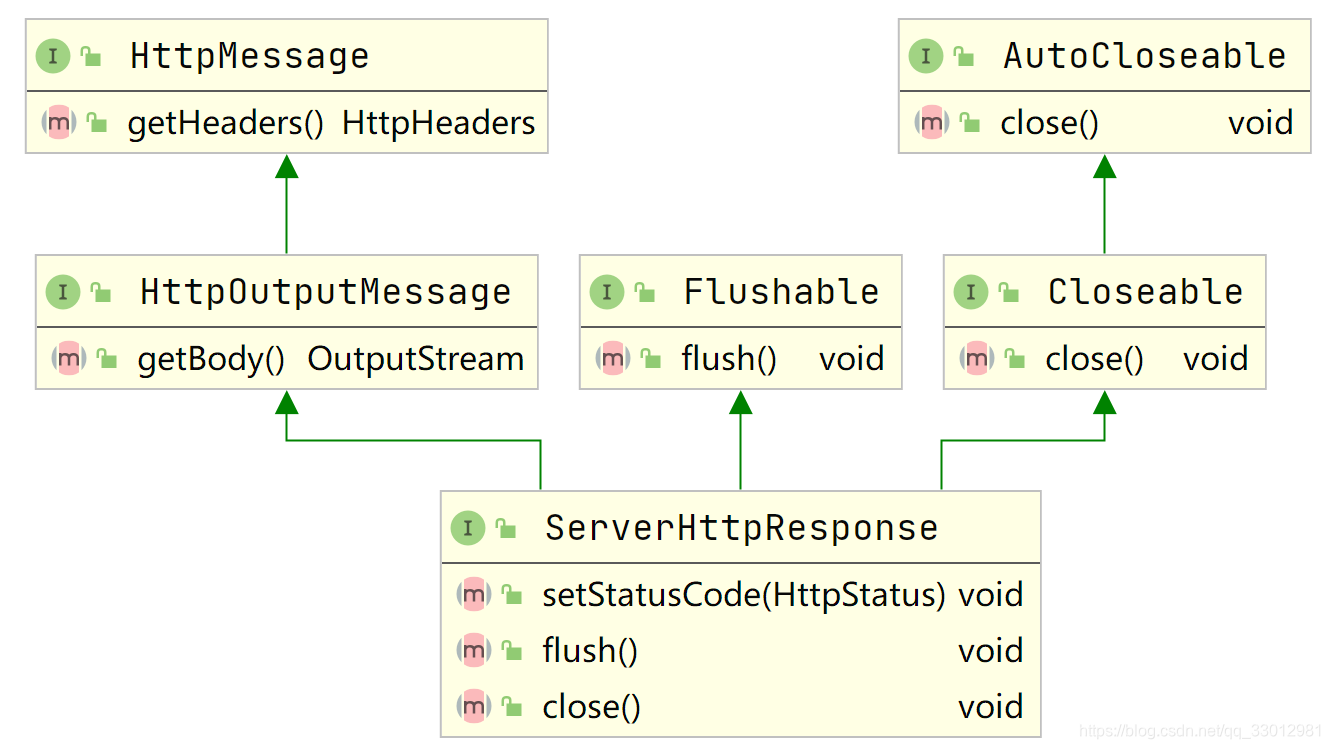Click the getHeaders() method name
The width and height of the screenshot is (1330, 749).
226,123
